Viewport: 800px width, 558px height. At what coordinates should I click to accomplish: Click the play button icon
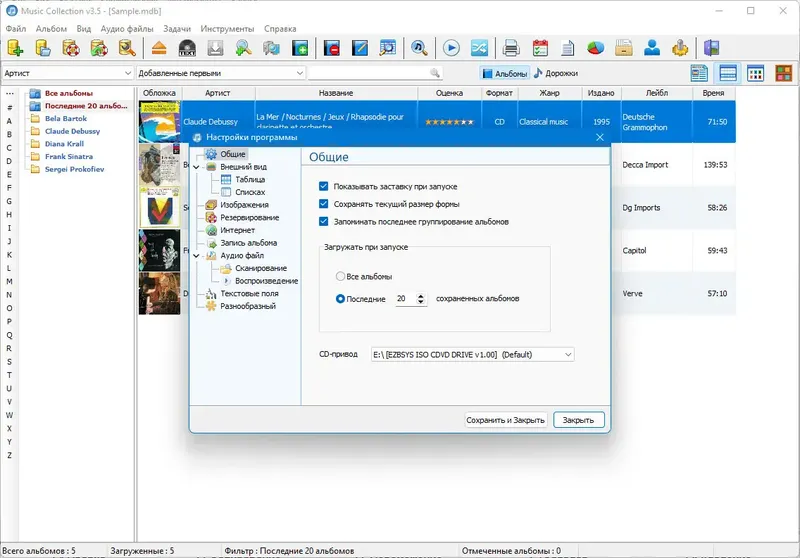451,48
